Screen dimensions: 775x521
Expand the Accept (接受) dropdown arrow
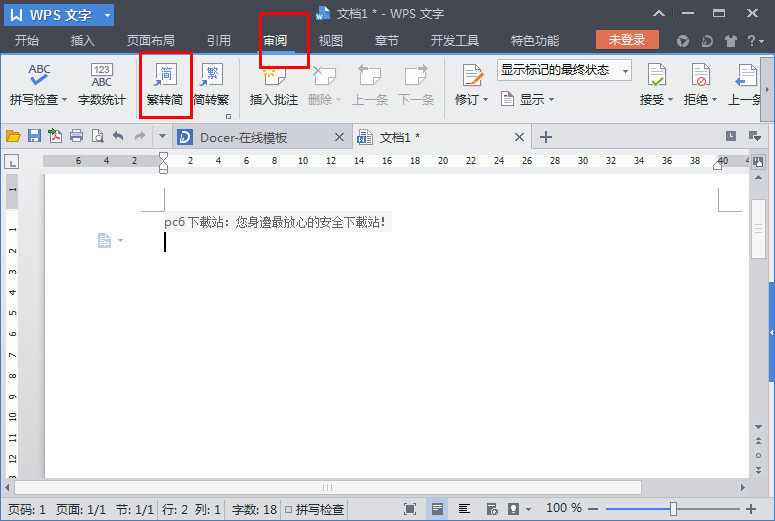click(670, 100)
